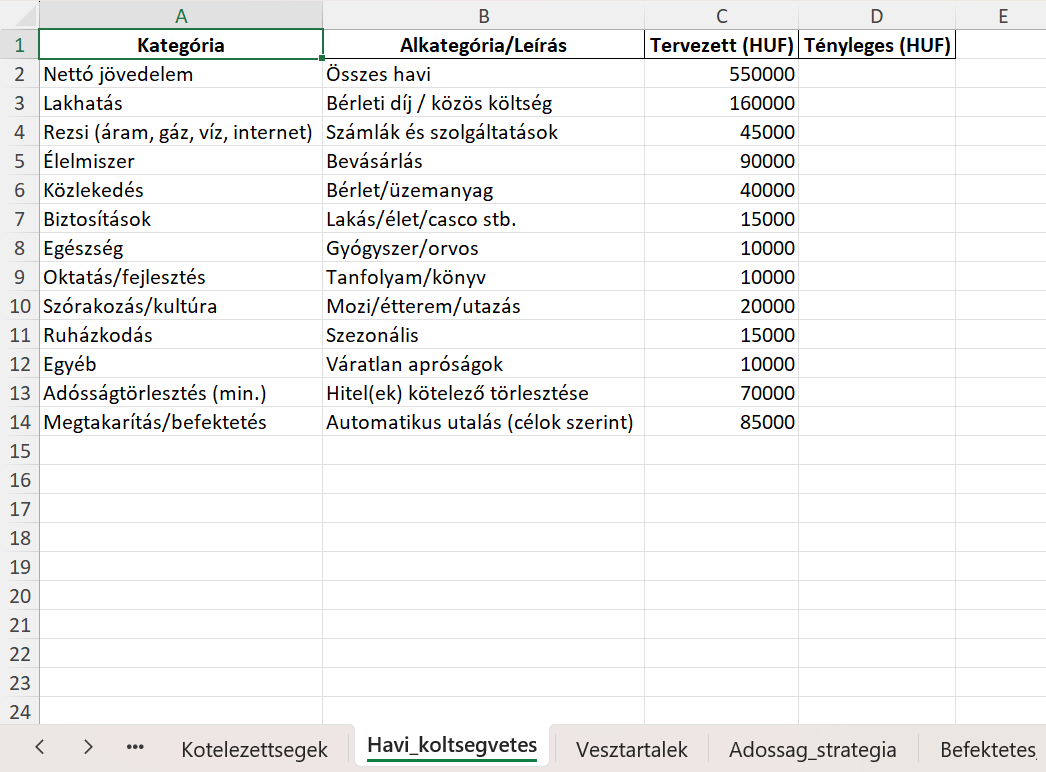Screen dimensions: 1046x772
Task: Select the Lakhatás category cell
Action: coord(180,103)
